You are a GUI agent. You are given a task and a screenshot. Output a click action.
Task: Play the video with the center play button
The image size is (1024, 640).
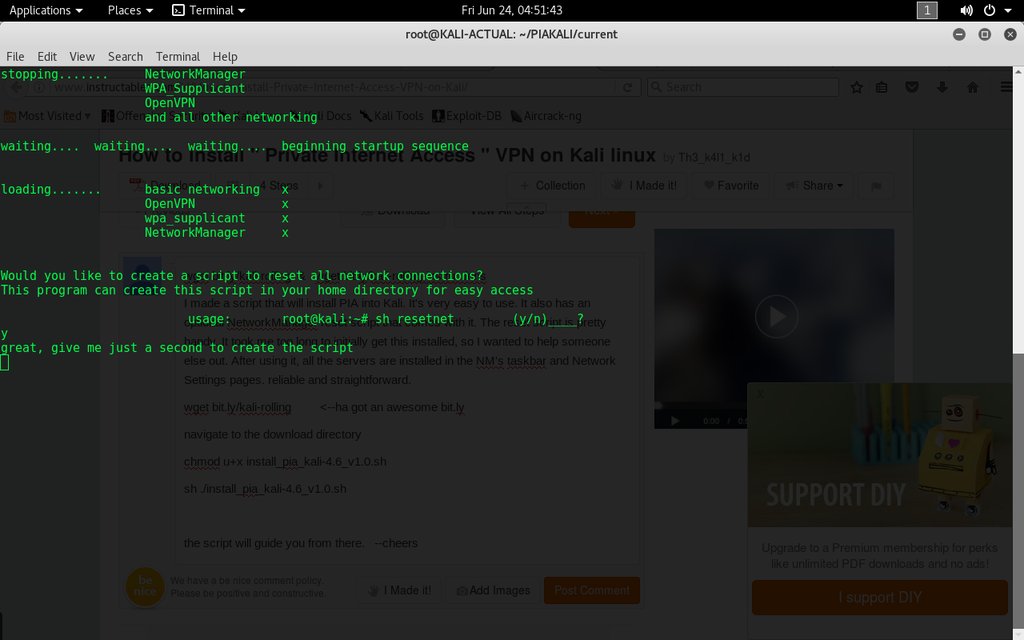click(x=776, y=317)
